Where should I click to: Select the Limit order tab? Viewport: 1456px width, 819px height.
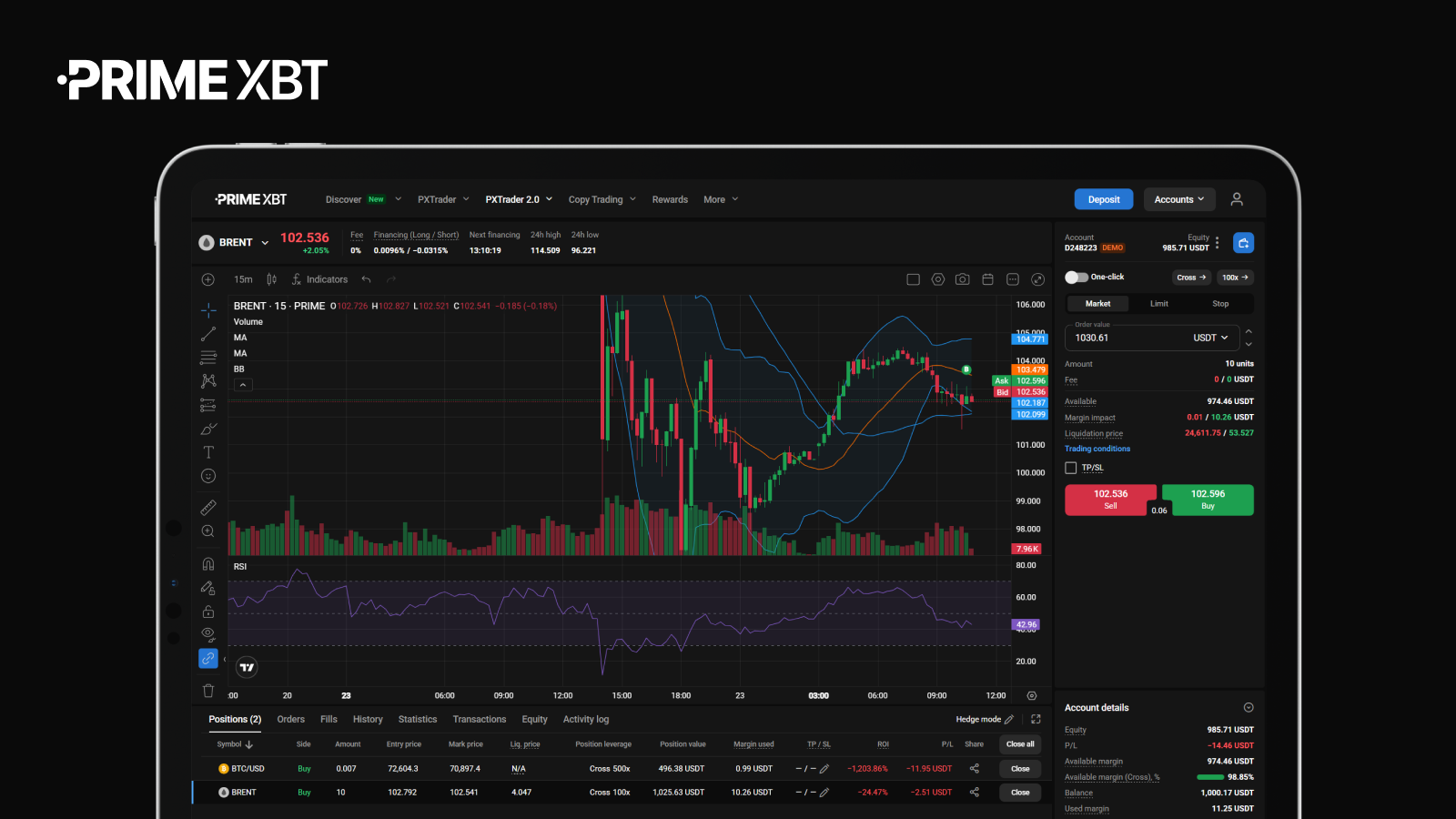(x=1158, y=304)
